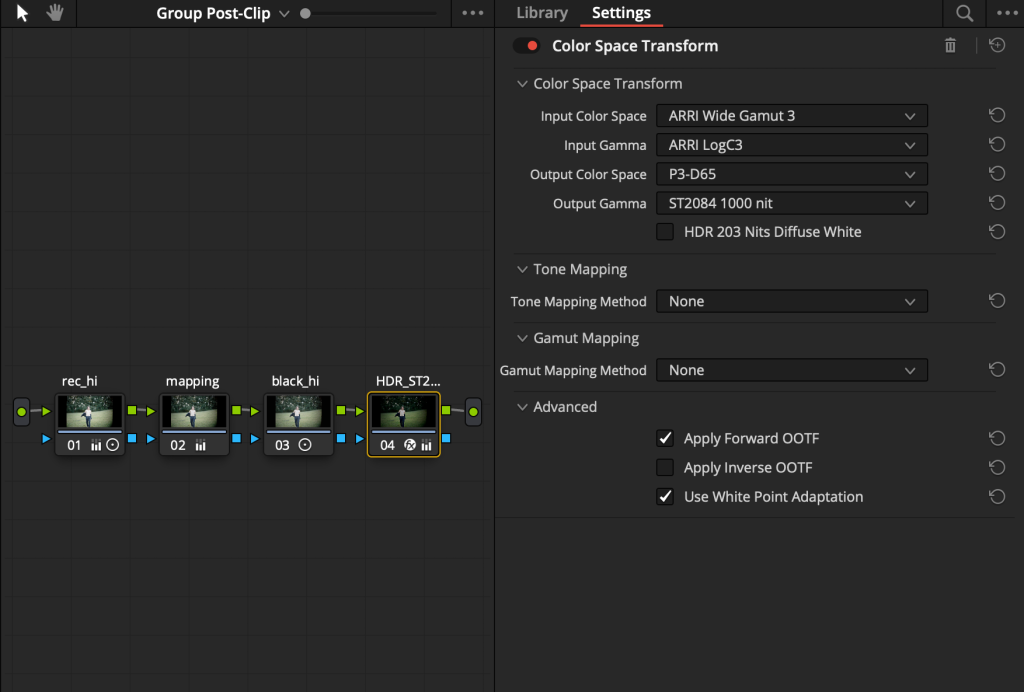
Task: Select the hand pan tool
Action: (x=55, y=12)
